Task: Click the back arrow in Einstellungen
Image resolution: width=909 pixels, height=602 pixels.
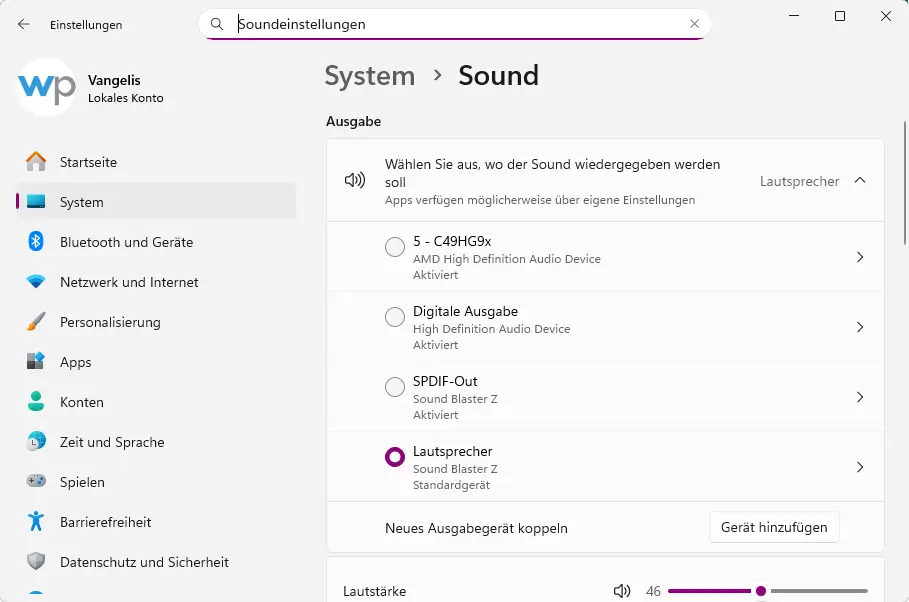Action: [22, 24]
